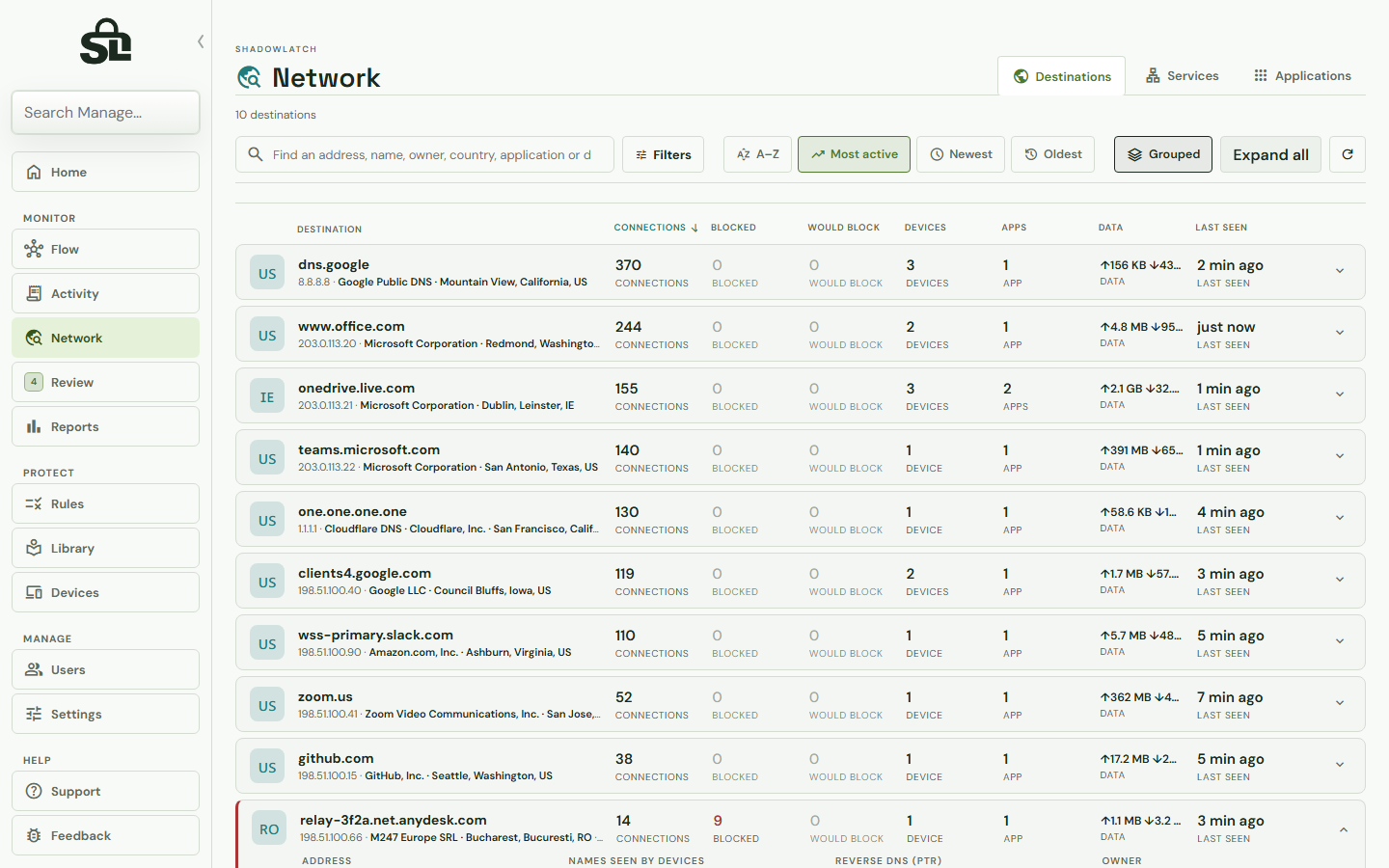Select the Most active sort option
Image resolution: width=1389 pixels, height=868 pixels.
coord(854,154)
